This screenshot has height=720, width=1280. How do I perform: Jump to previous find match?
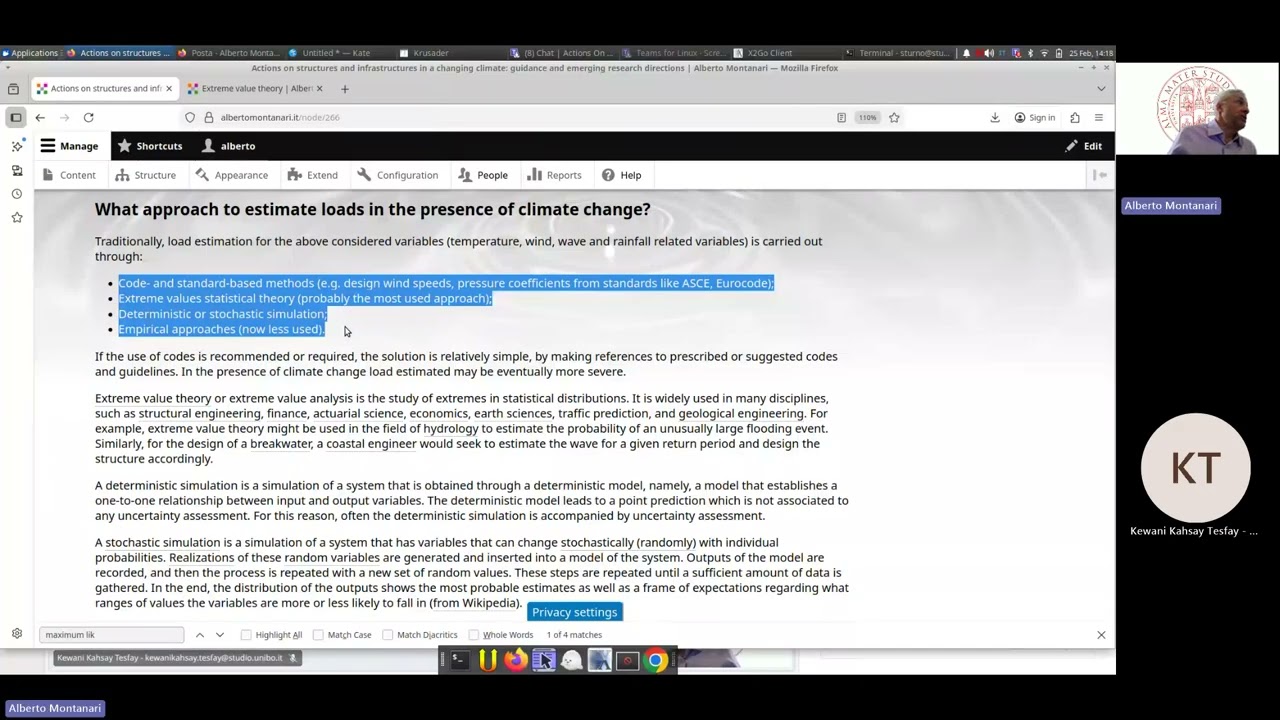pos(200,635)
